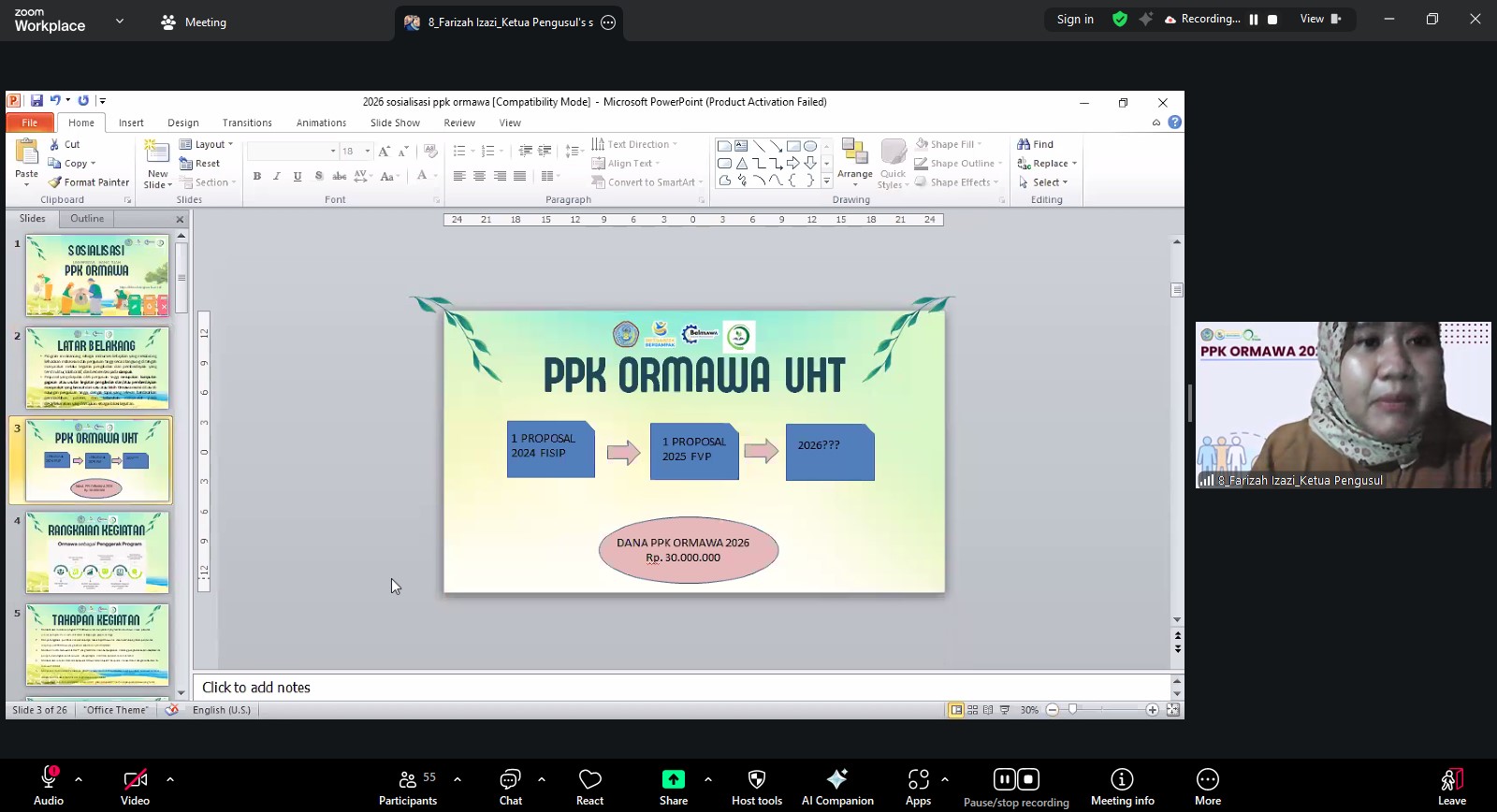Click the Participants icon
The width and height of the screenshot is (1497, 812).
408,780
